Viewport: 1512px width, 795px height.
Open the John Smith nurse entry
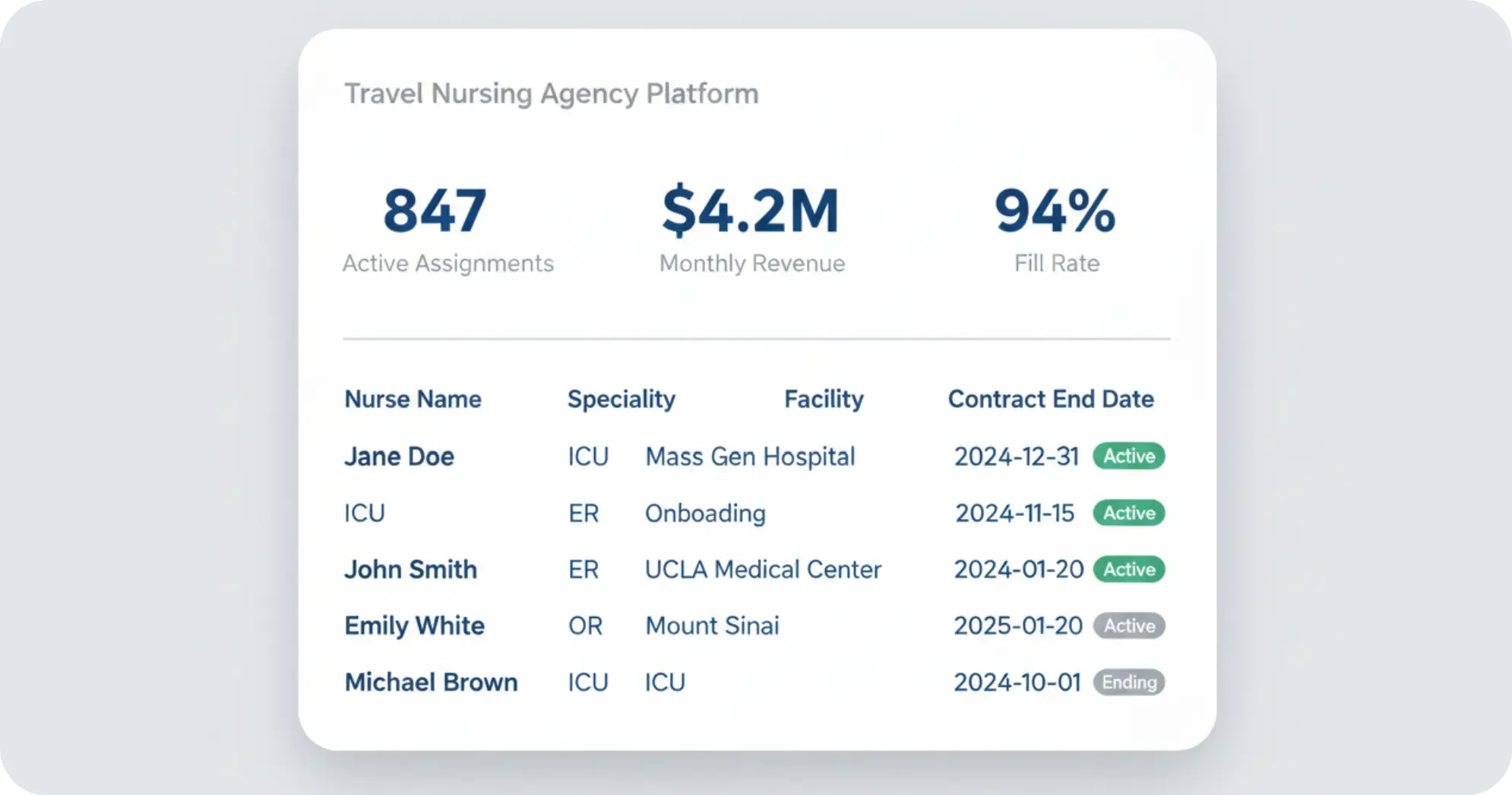click(411, 569)
